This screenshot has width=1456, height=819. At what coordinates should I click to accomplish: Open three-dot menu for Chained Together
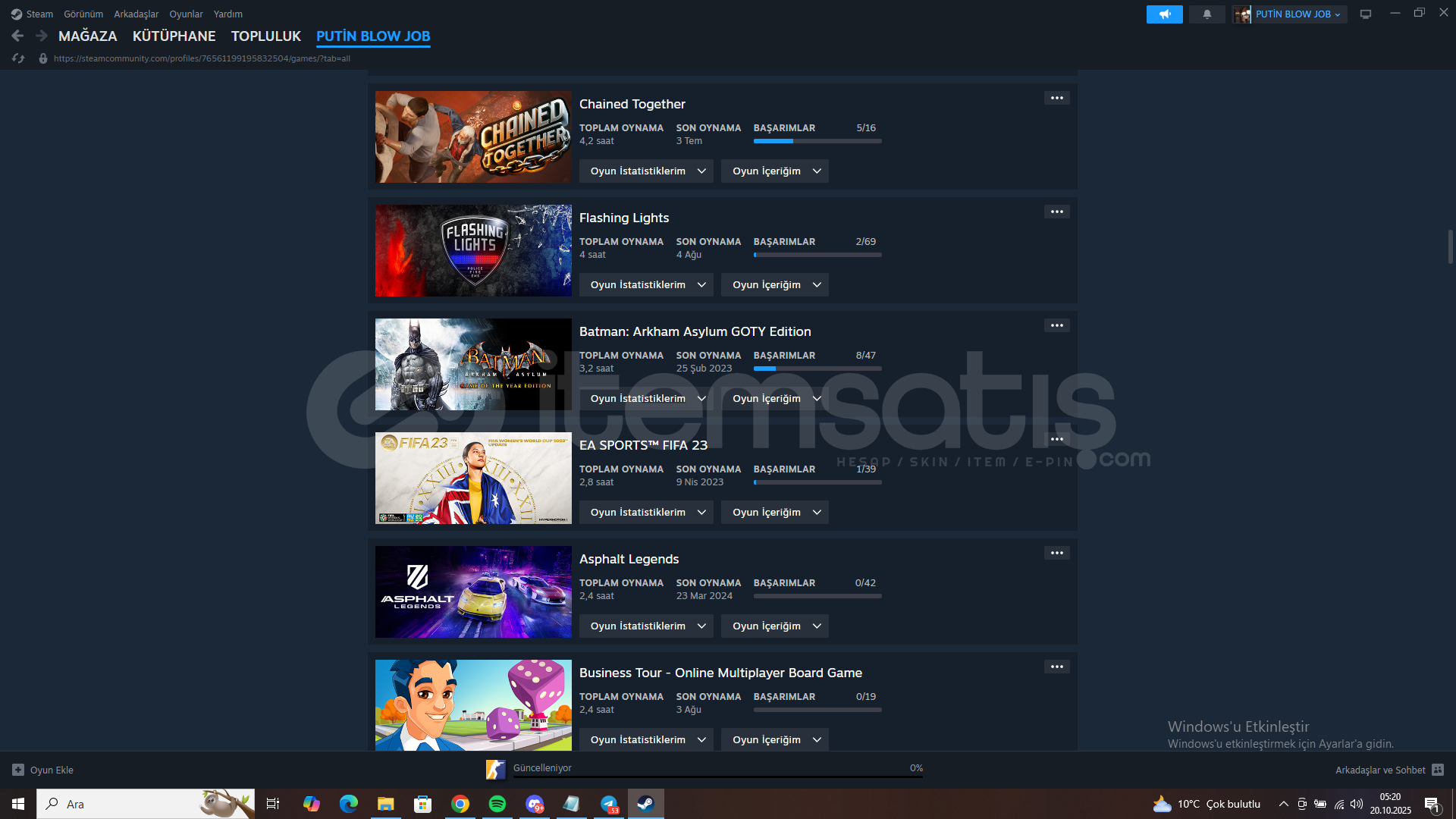(x=1056, y=98)
